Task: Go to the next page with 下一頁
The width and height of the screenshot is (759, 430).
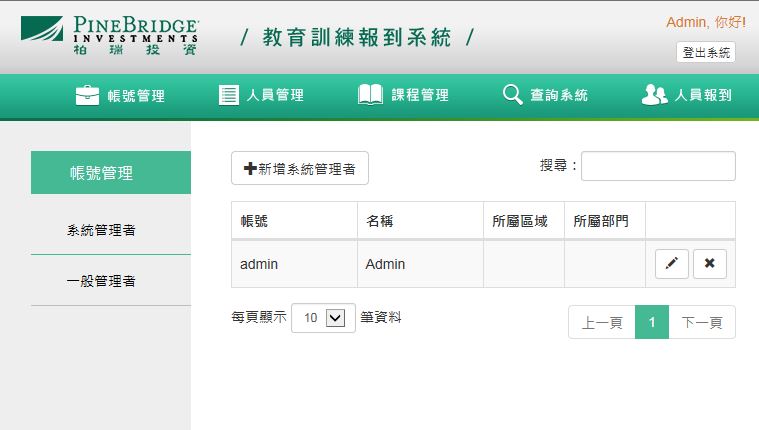Action: [702, 322]
